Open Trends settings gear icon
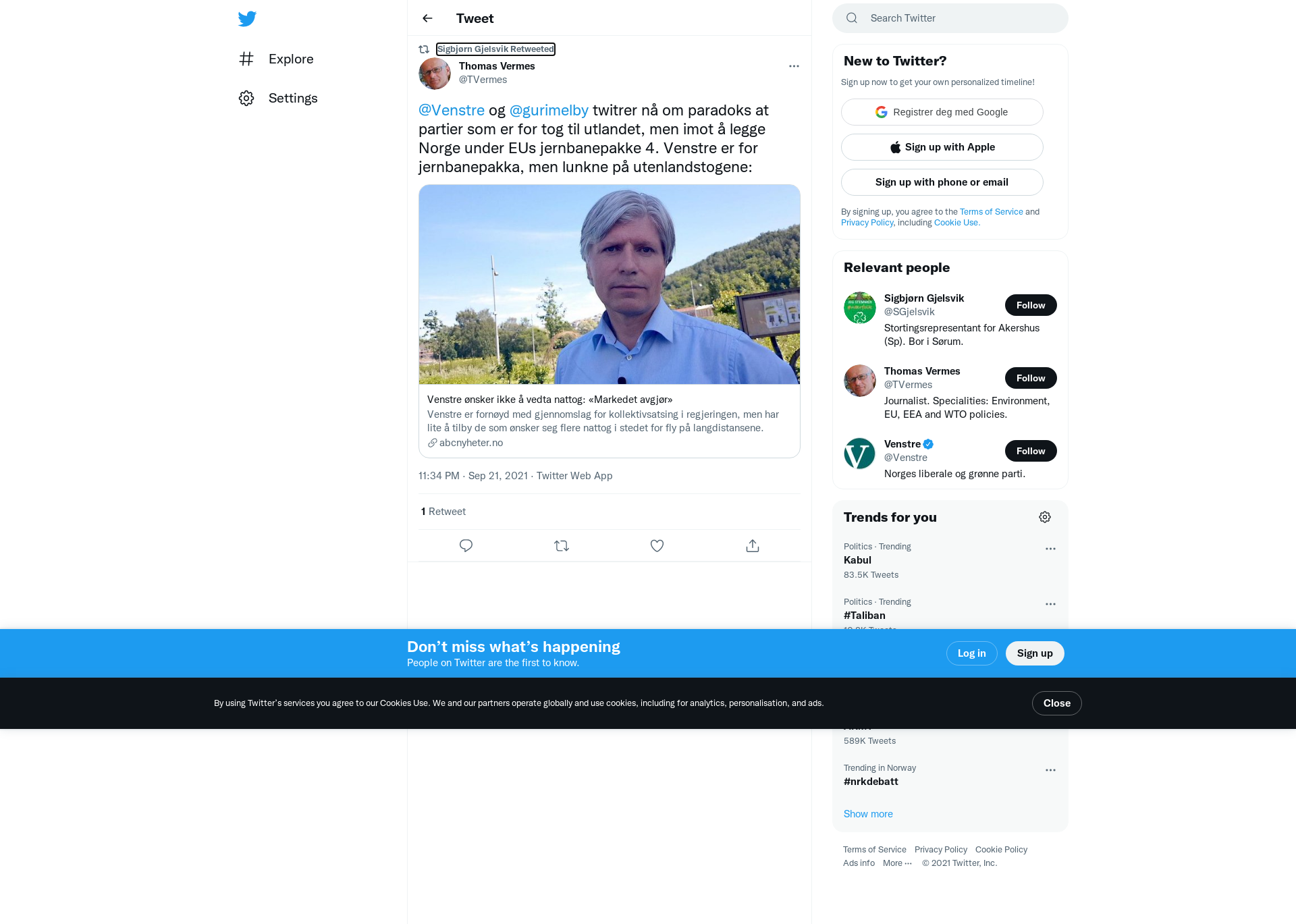Screen dimensions: 1296x924 tap(1045, 517)
